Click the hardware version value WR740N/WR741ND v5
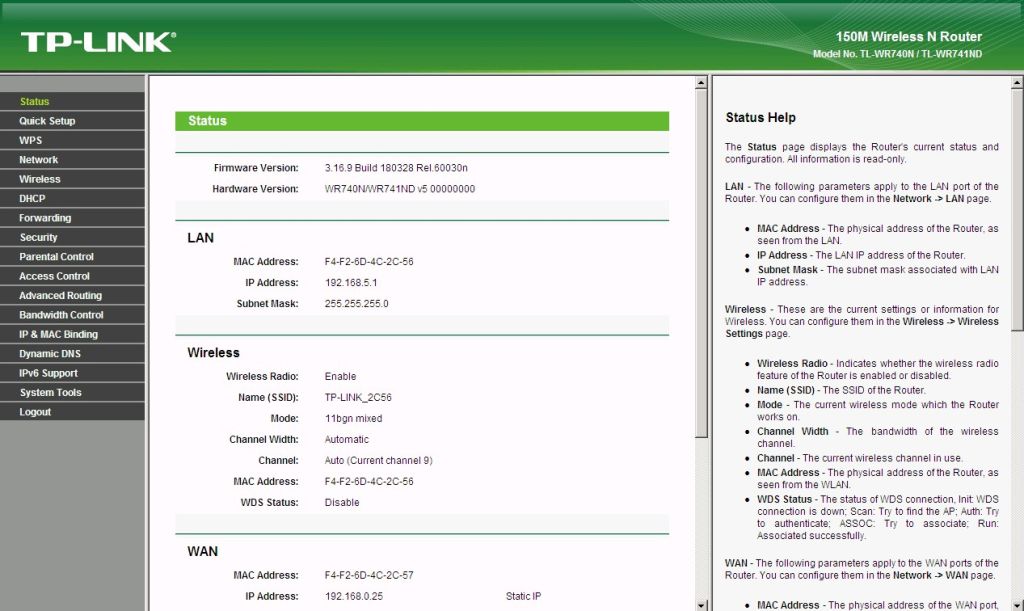Viewport: 1024px width, 611px height. pos(400,189)
